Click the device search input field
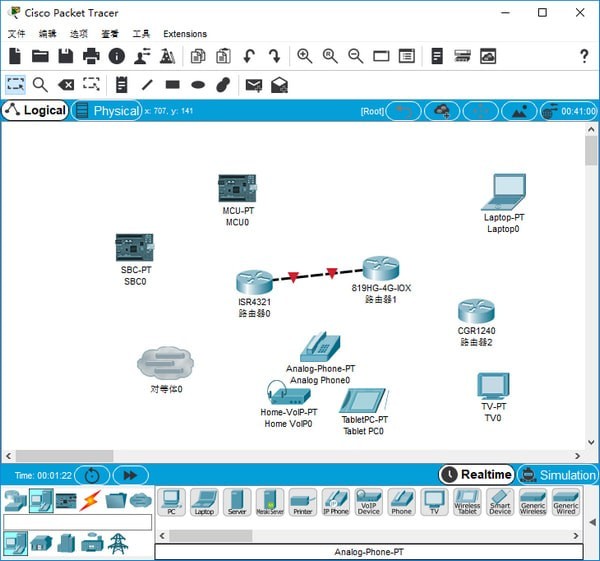The width and height of the screenshot is (600, 561). point(78,522)
